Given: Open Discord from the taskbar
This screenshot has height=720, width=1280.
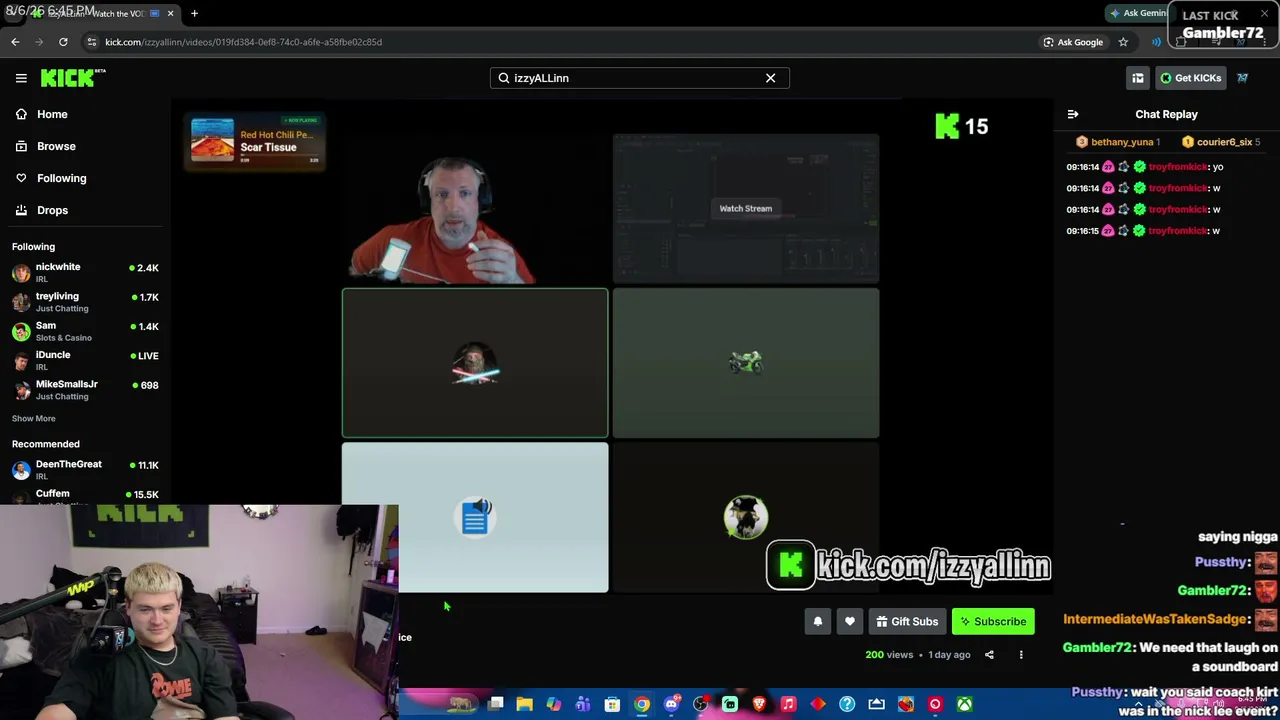Looking at the screenshot, I should click(x=671, y=704).
